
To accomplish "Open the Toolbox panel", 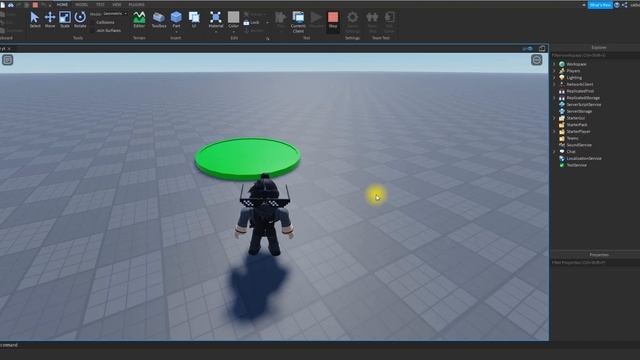I will click(159, 19).
